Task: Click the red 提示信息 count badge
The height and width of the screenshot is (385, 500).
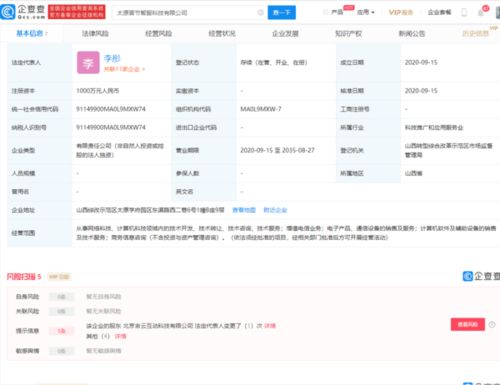Action: click(61, 331)
